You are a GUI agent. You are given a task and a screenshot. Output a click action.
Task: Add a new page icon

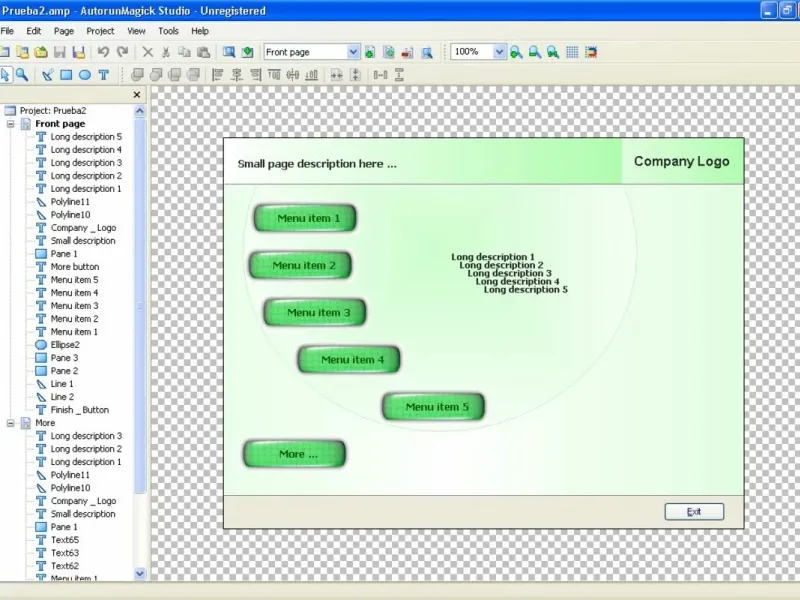click(370, 52)
